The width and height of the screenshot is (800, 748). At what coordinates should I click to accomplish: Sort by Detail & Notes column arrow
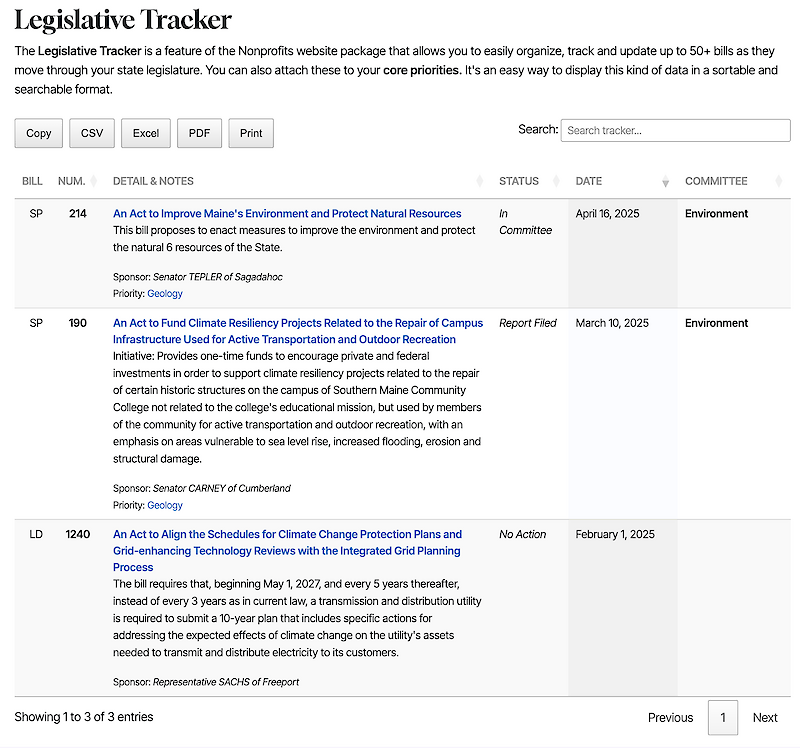coord(480,181)
